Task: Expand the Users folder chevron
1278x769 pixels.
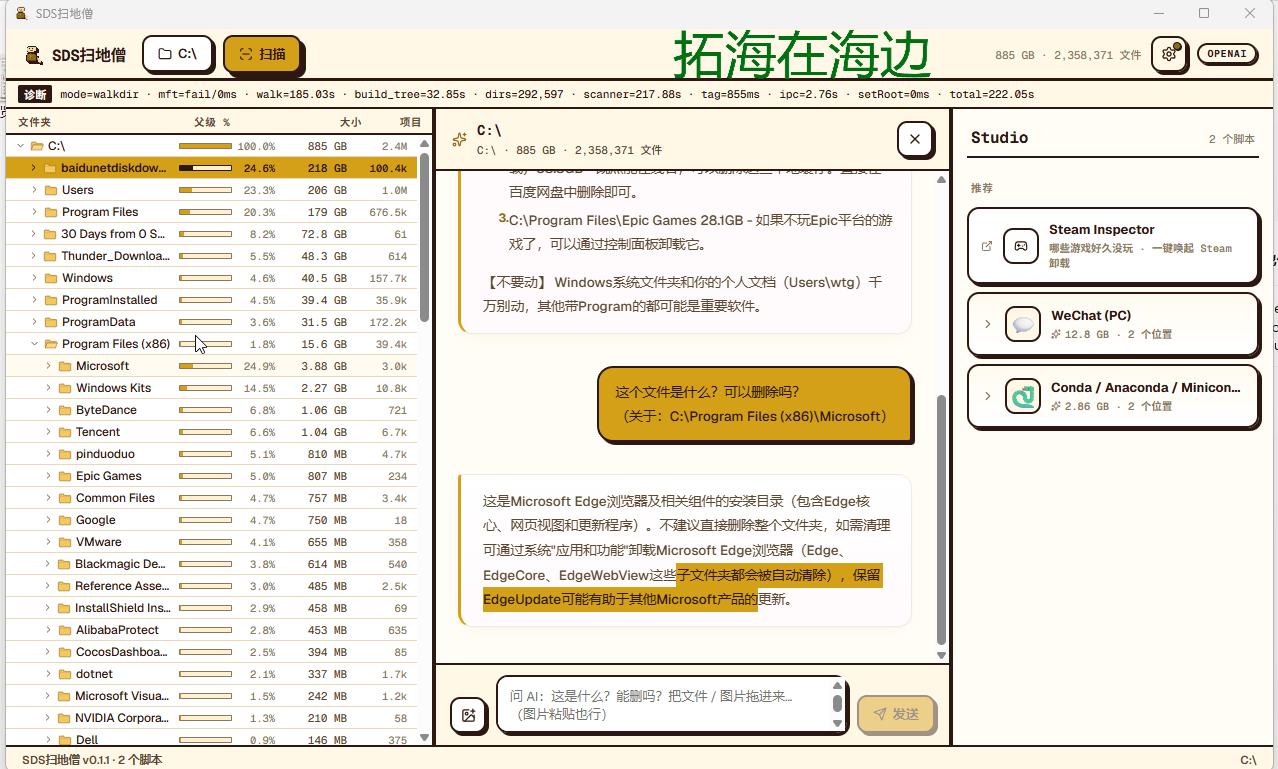Action: click(34, 190)
